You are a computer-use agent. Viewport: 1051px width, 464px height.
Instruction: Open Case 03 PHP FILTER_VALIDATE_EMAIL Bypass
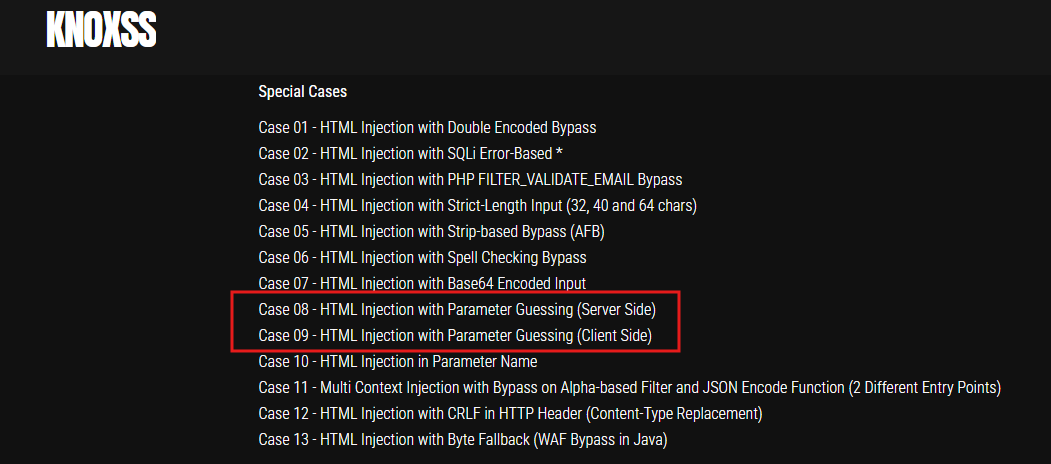470,180
